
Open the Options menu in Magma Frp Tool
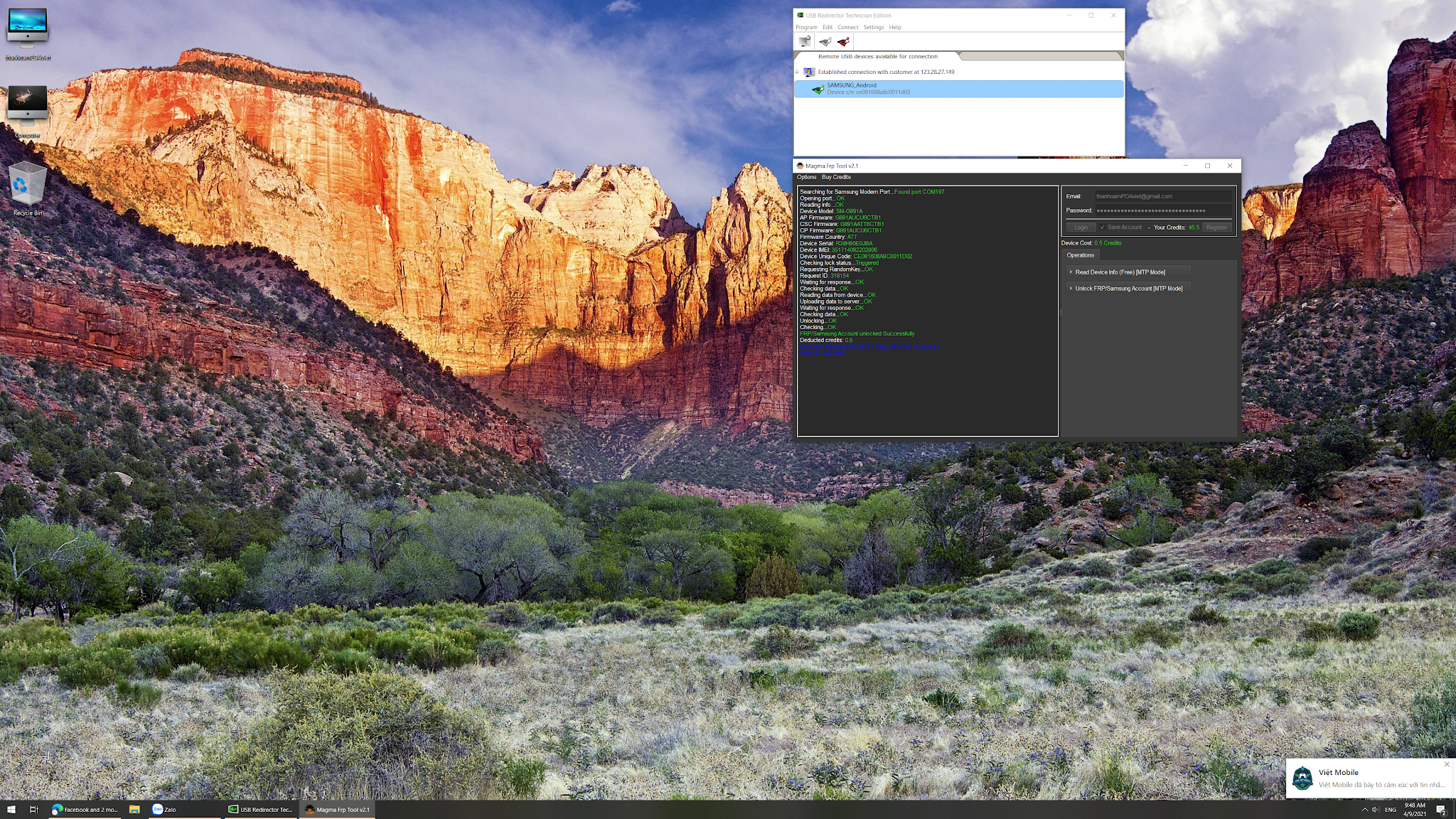coord(806,177)
